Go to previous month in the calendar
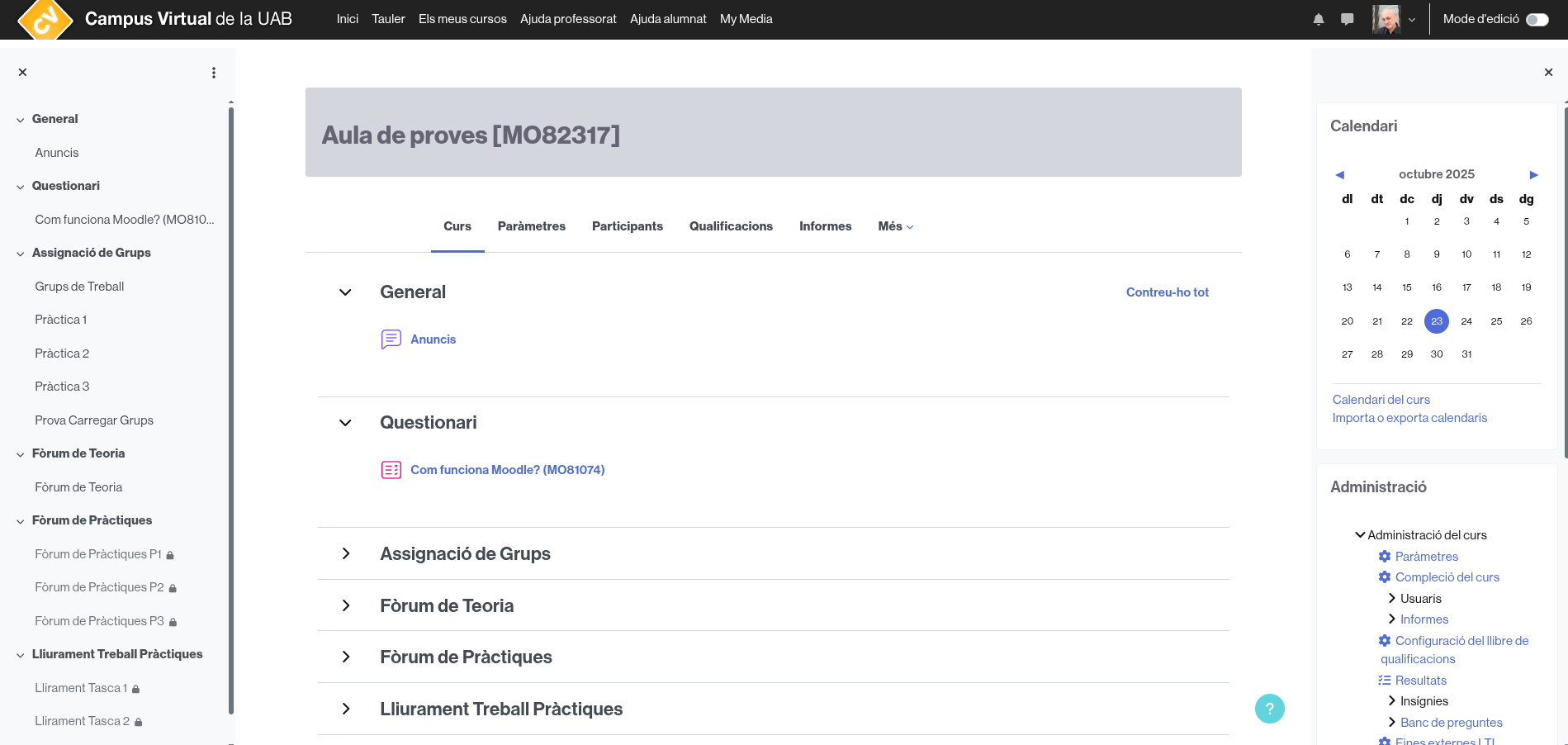The width and height of the screenshot is (1568, 745). (x=1340, y=174)
